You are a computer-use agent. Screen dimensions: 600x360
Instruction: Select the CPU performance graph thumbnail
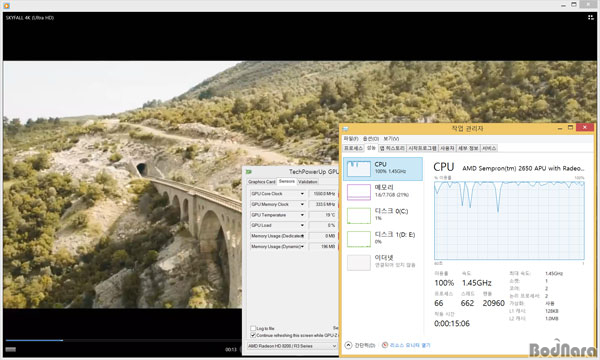click(359, 169)
